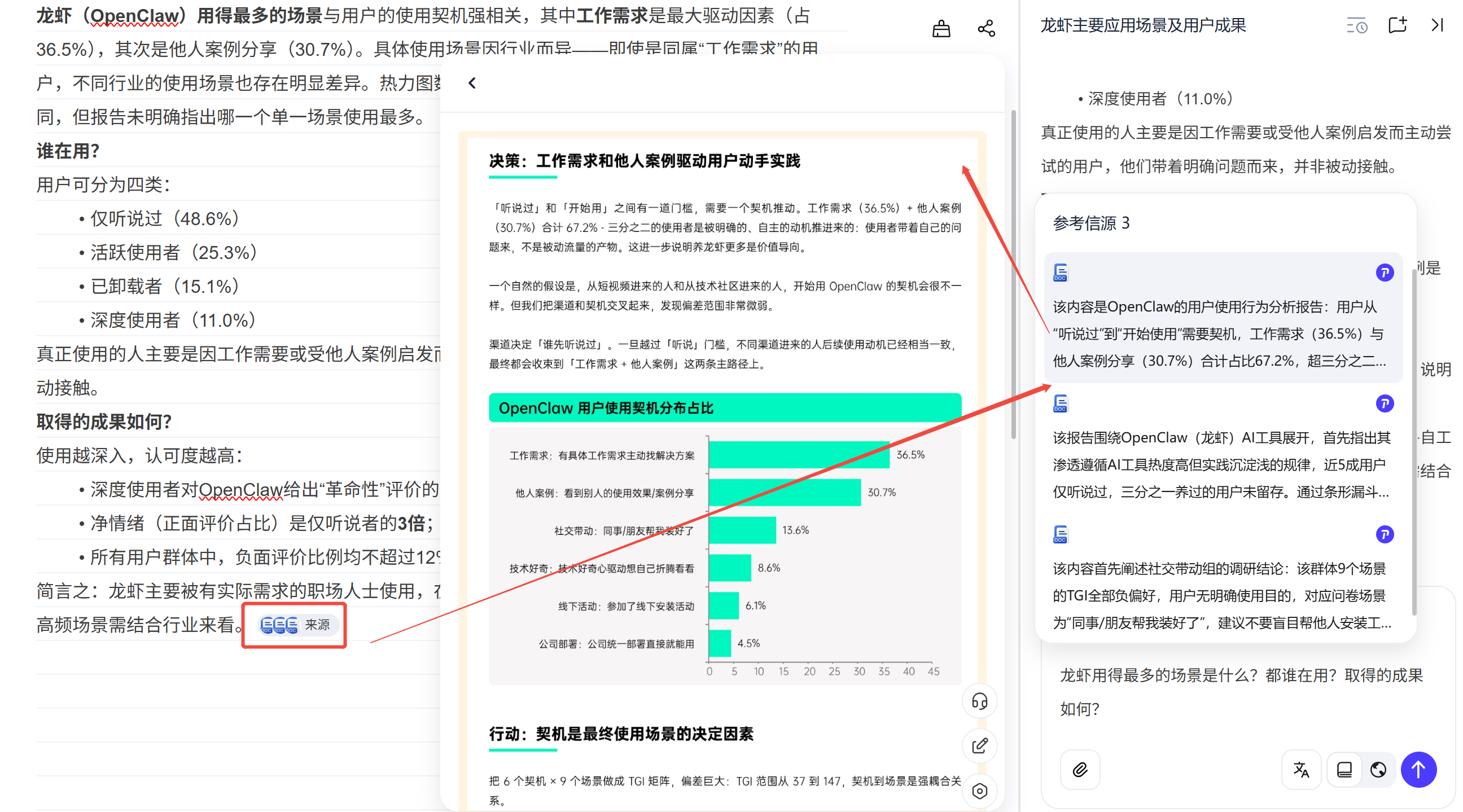Screen dimensions: 1463x812
Task: Toggle the web search globe icon
Action: point(1378,770)
